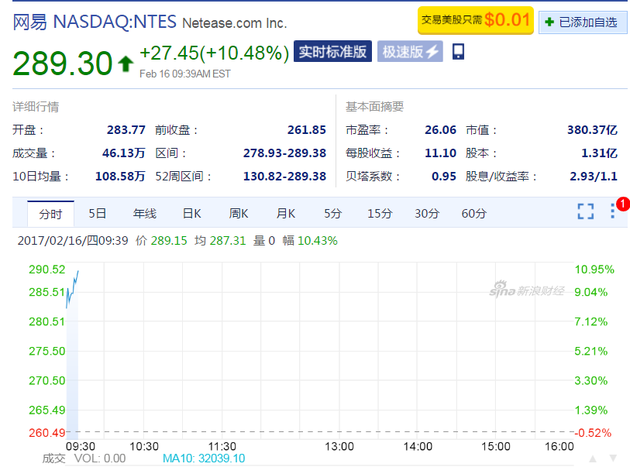Click the 实时标准版 button

tap(333, 51)
